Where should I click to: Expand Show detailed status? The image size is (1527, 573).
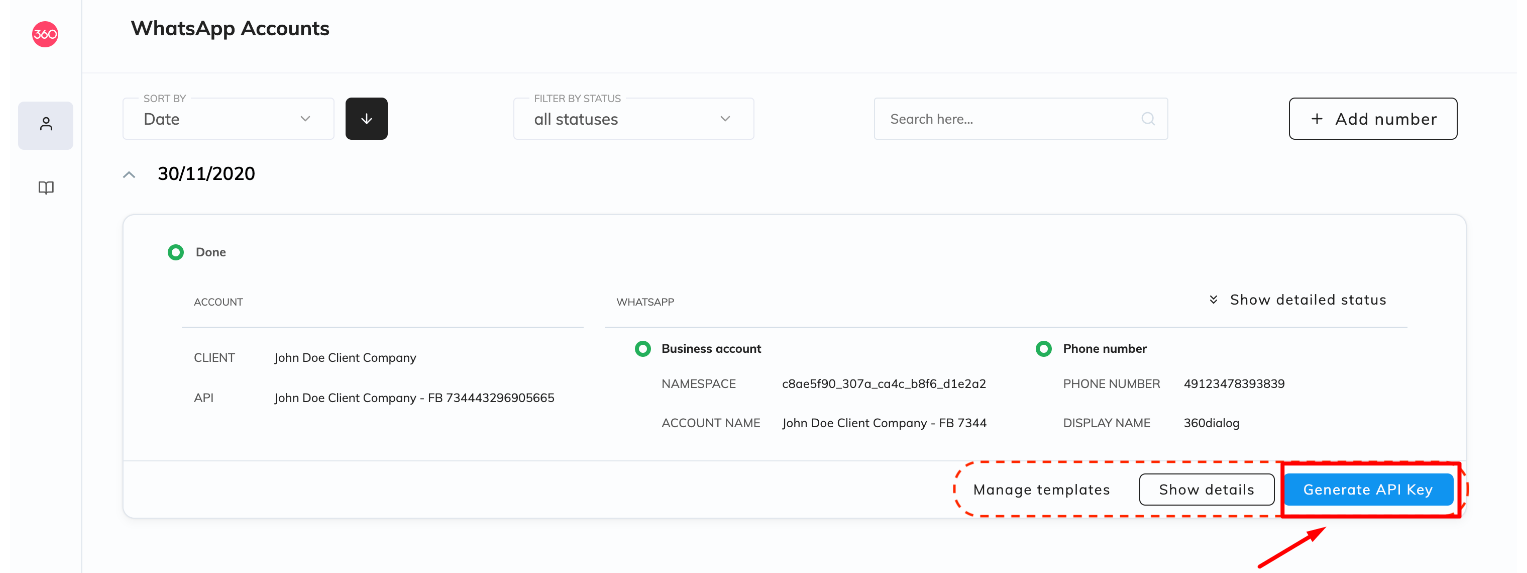1297,300
